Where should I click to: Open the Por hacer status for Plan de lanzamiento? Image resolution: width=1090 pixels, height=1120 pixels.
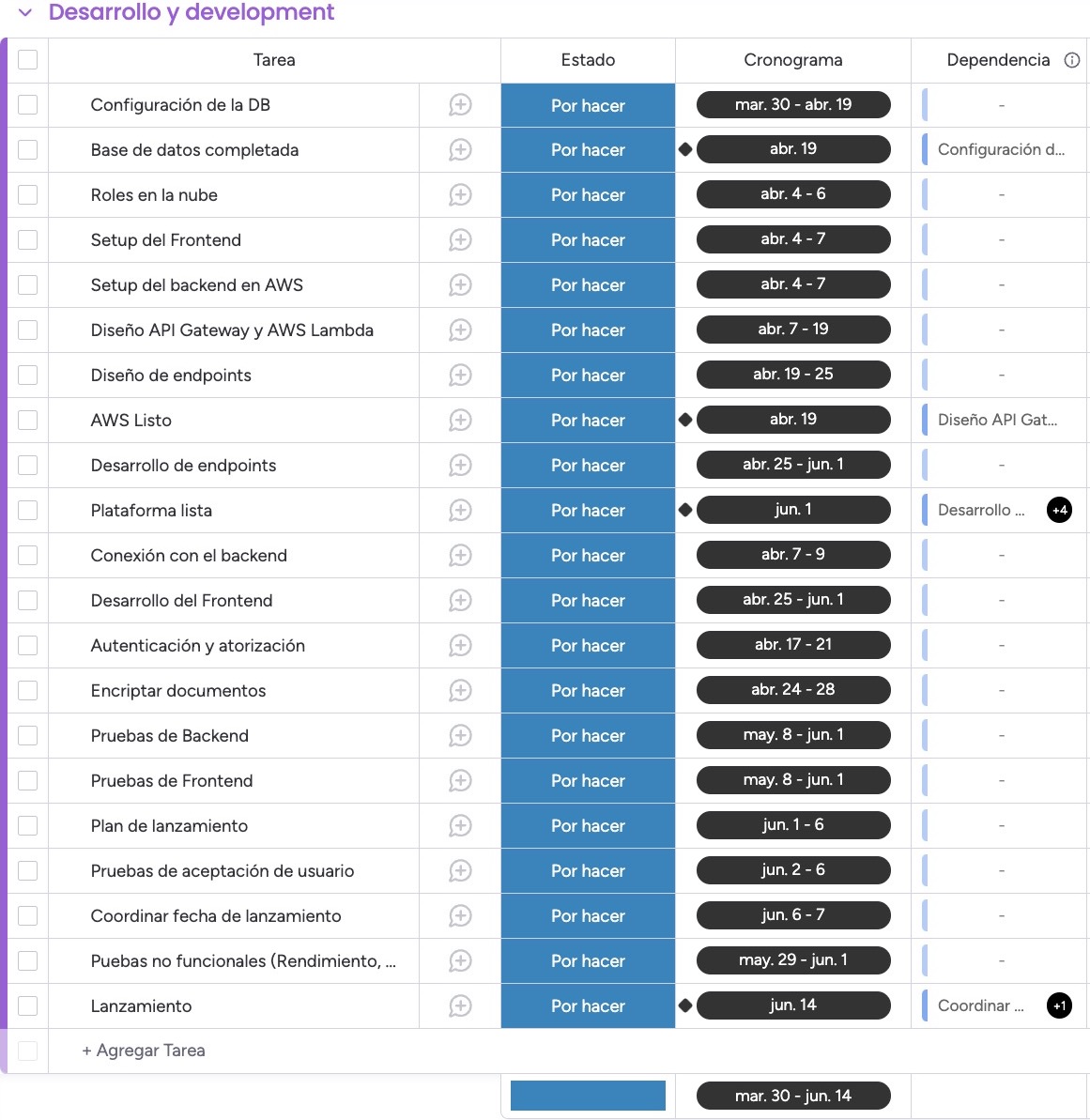click(x=588, y=825)
